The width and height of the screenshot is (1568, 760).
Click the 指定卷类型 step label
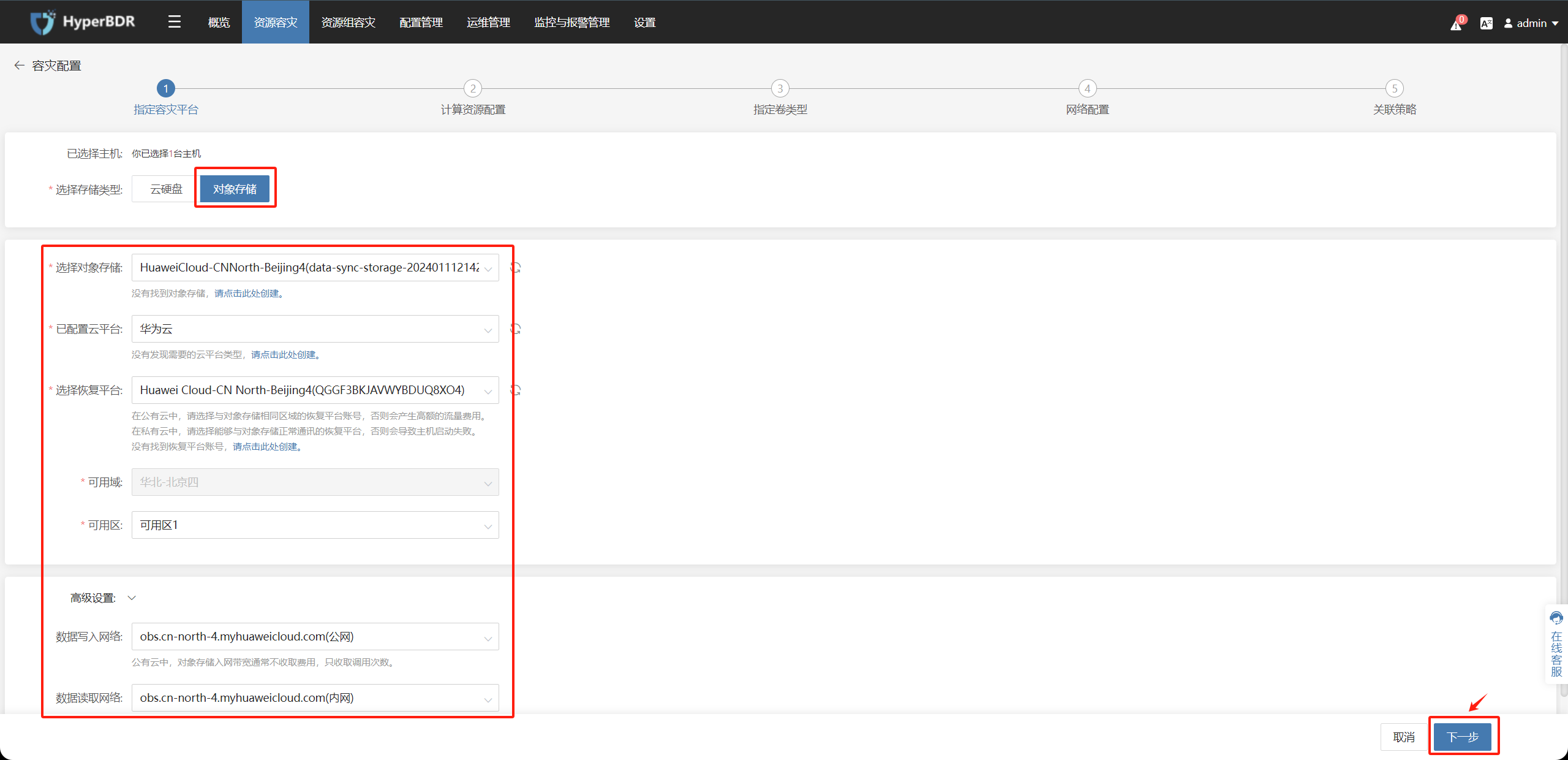780,109
